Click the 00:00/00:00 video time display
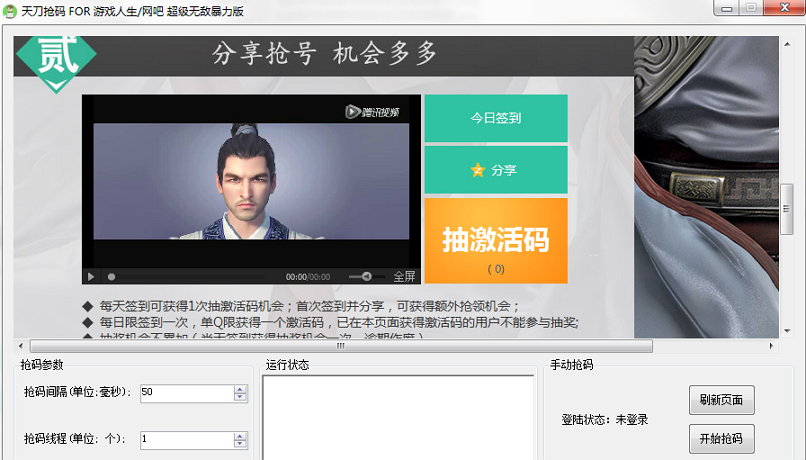 pyautogui.click(x=308, y=277)
